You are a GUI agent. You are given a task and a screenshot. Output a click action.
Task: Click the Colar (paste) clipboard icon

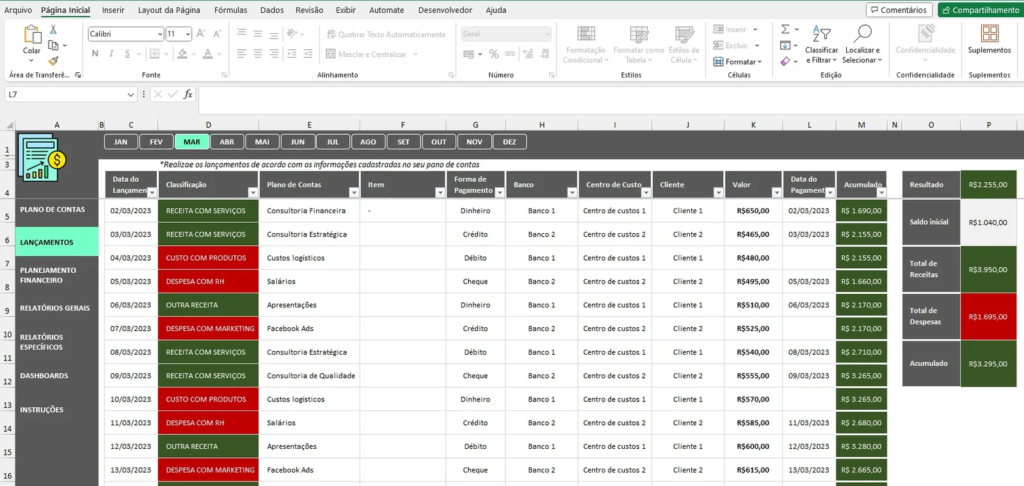(x=31, y=36)
